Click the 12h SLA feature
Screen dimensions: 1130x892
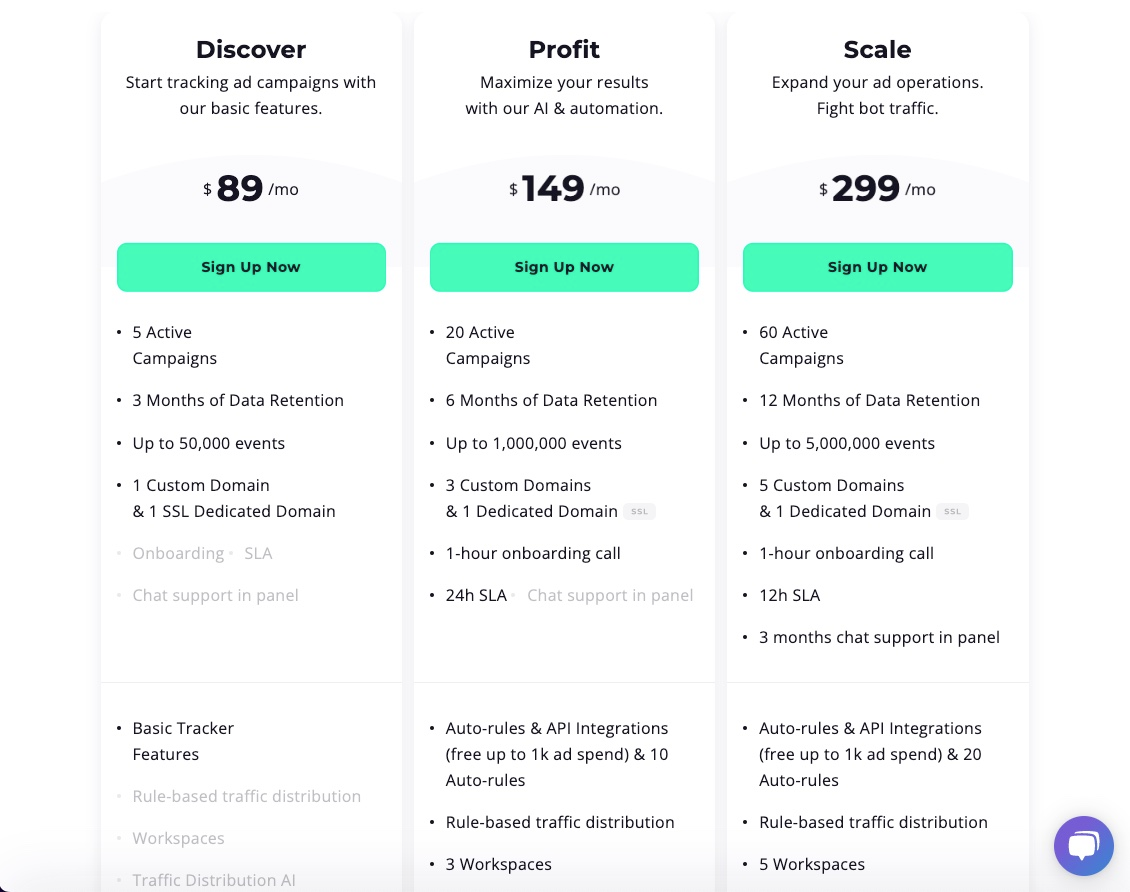[x=789, y=595]
